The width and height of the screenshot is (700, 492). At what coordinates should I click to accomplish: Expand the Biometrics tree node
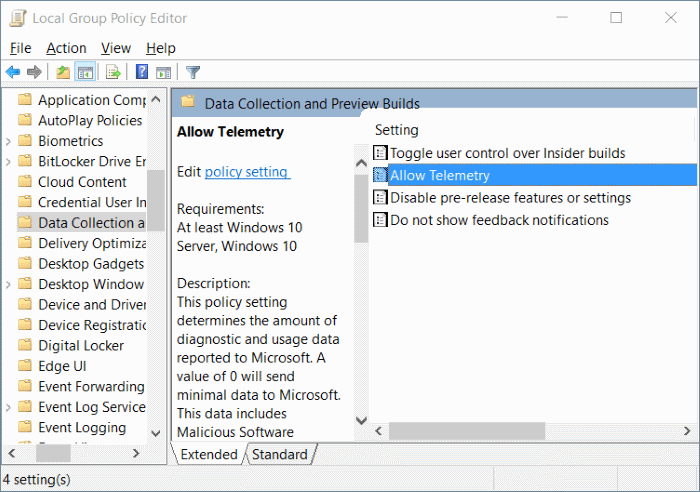pyautogui.click(x=8, y=141)
